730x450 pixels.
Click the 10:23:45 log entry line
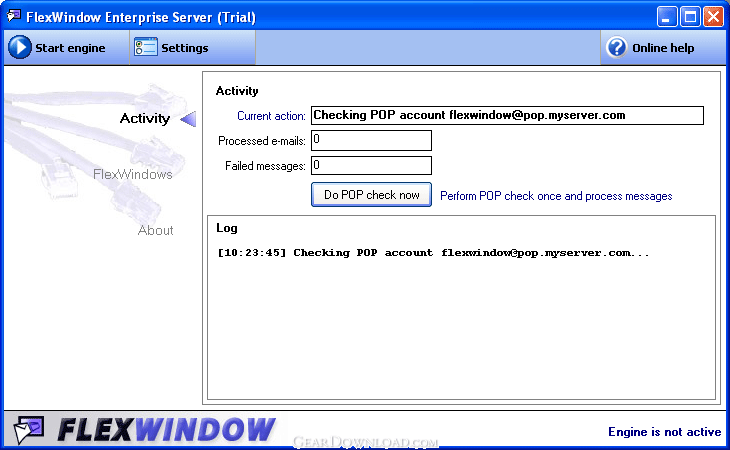tap(433, 253)
